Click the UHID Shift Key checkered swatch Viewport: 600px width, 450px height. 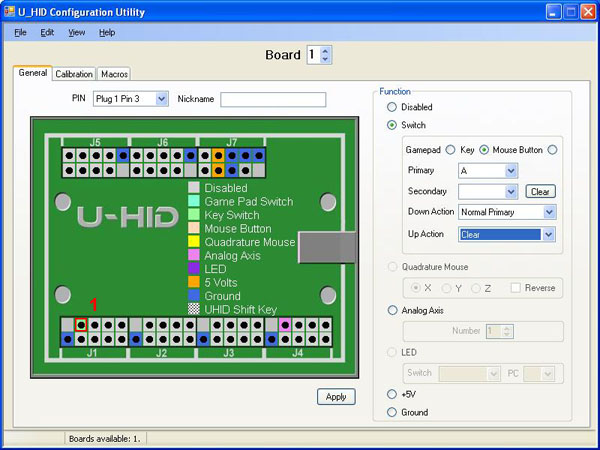(x=194, y=309)
